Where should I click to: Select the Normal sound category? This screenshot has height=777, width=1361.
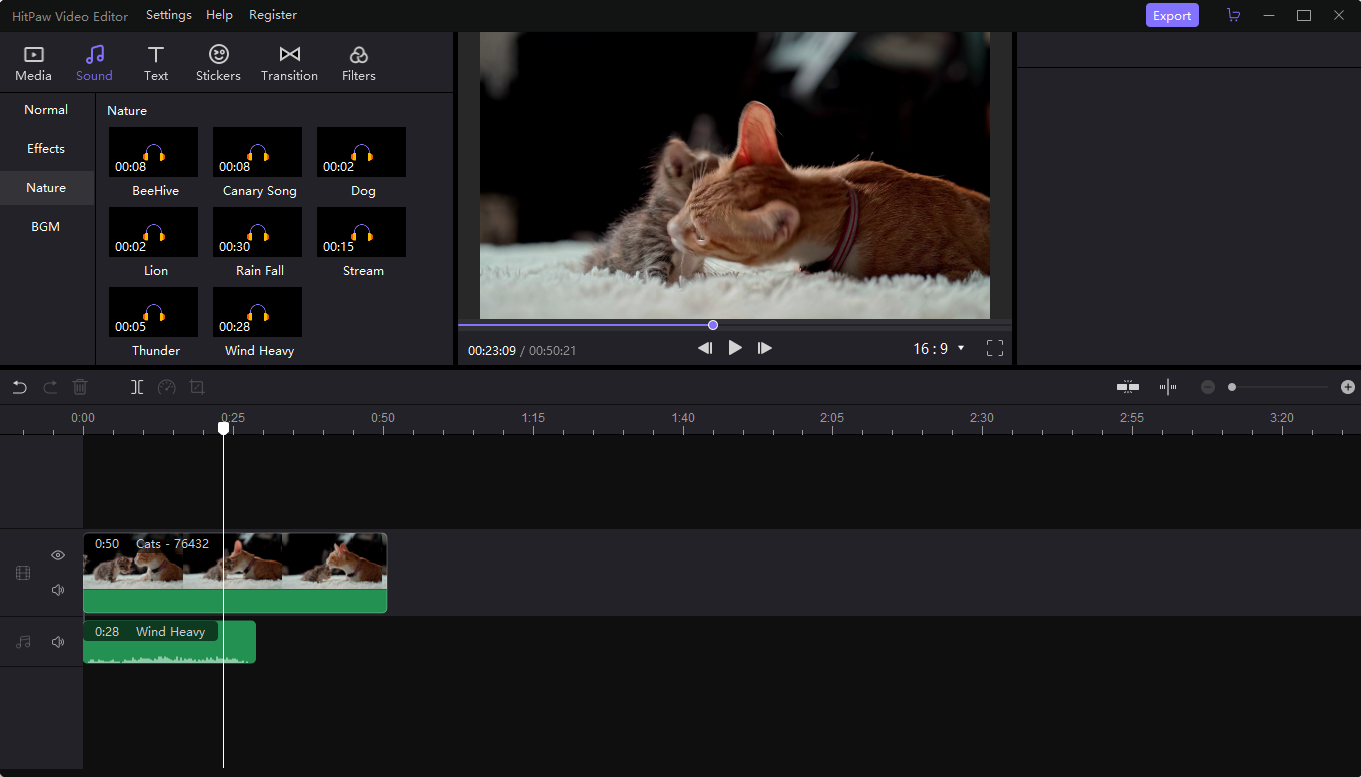click(x=46, y=110)
